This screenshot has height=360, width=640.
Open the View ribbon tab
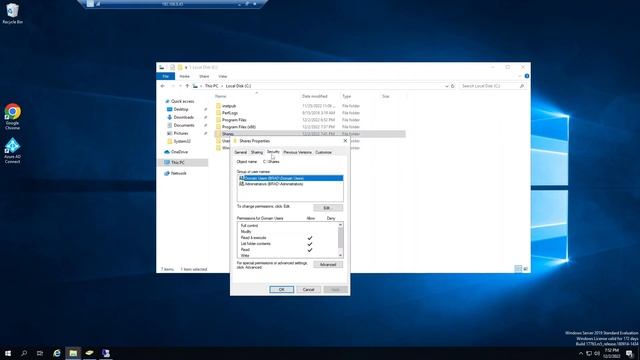pos(222,76)
